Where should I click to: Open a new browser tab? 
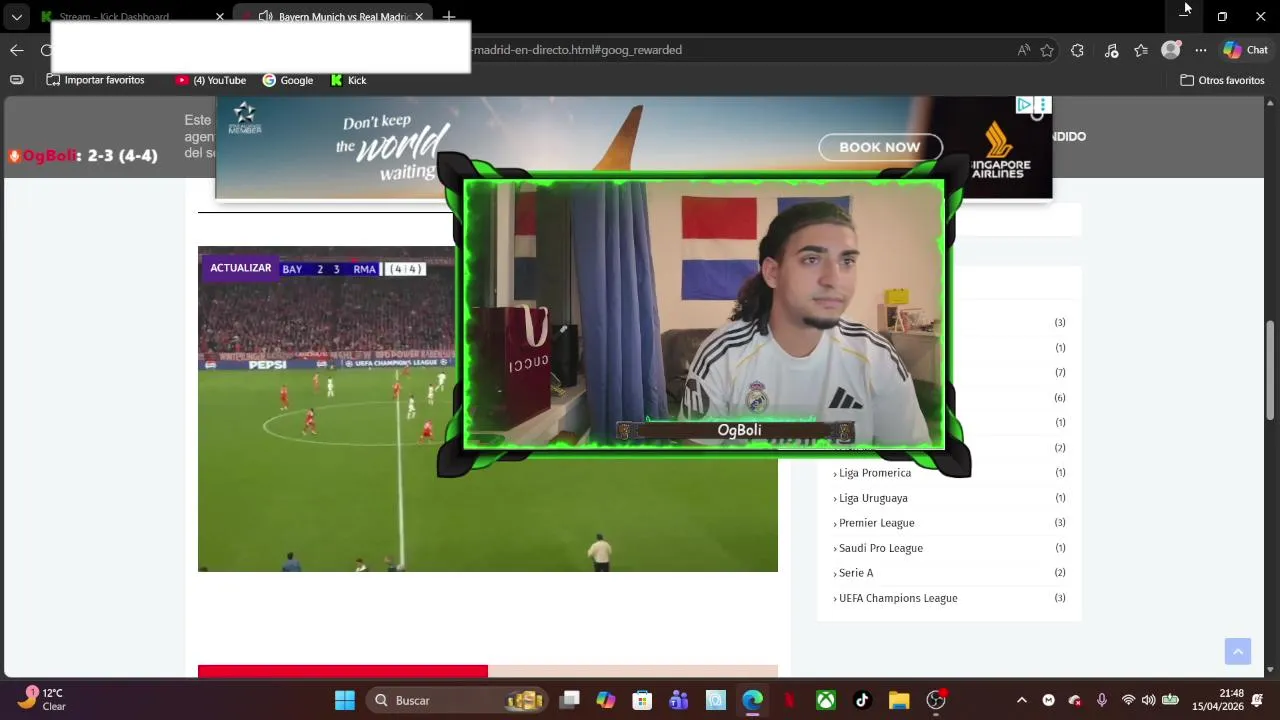pos(449,17)
